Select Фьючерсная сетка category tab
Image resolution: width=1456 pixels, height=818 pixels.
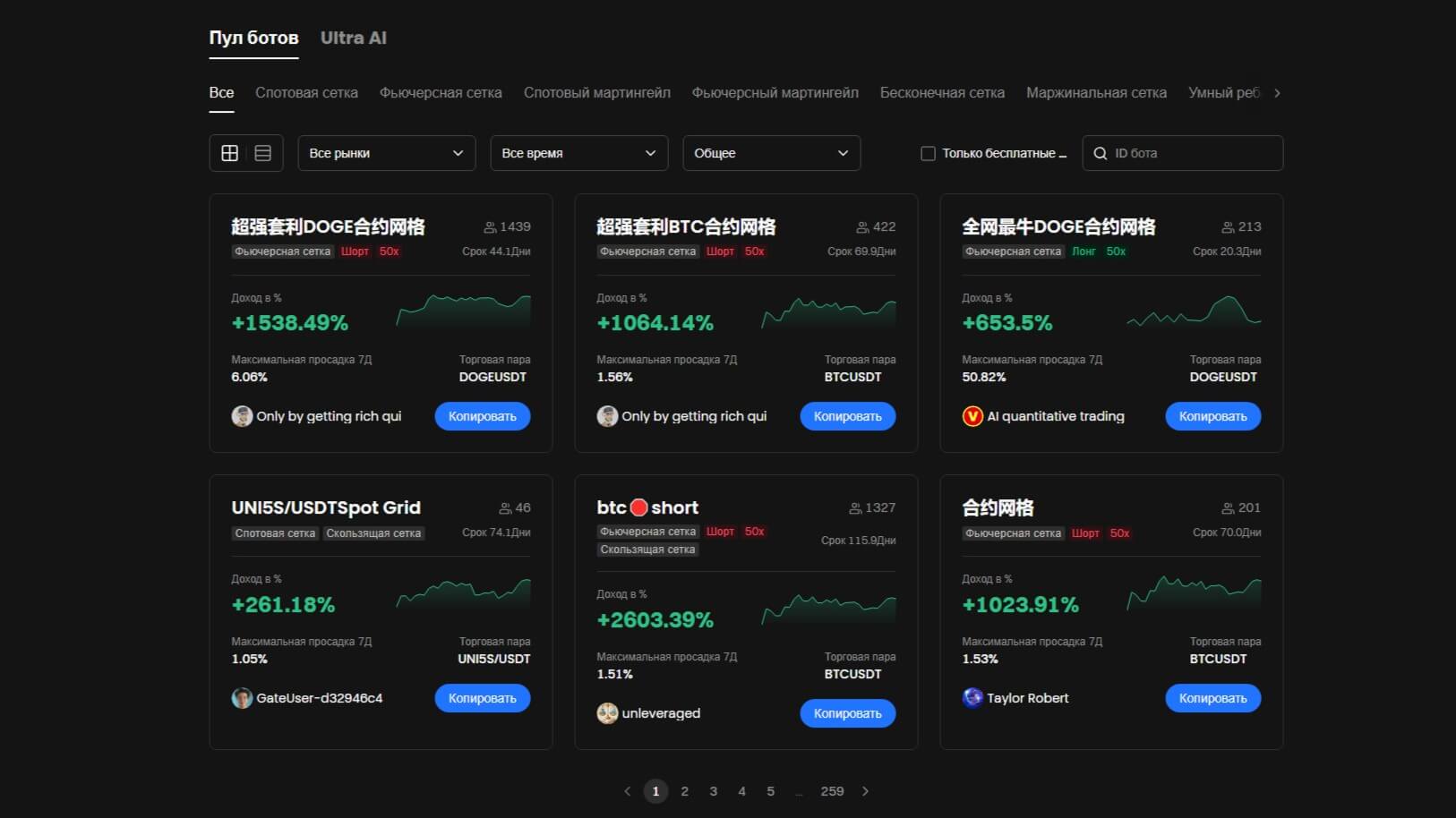441,93
